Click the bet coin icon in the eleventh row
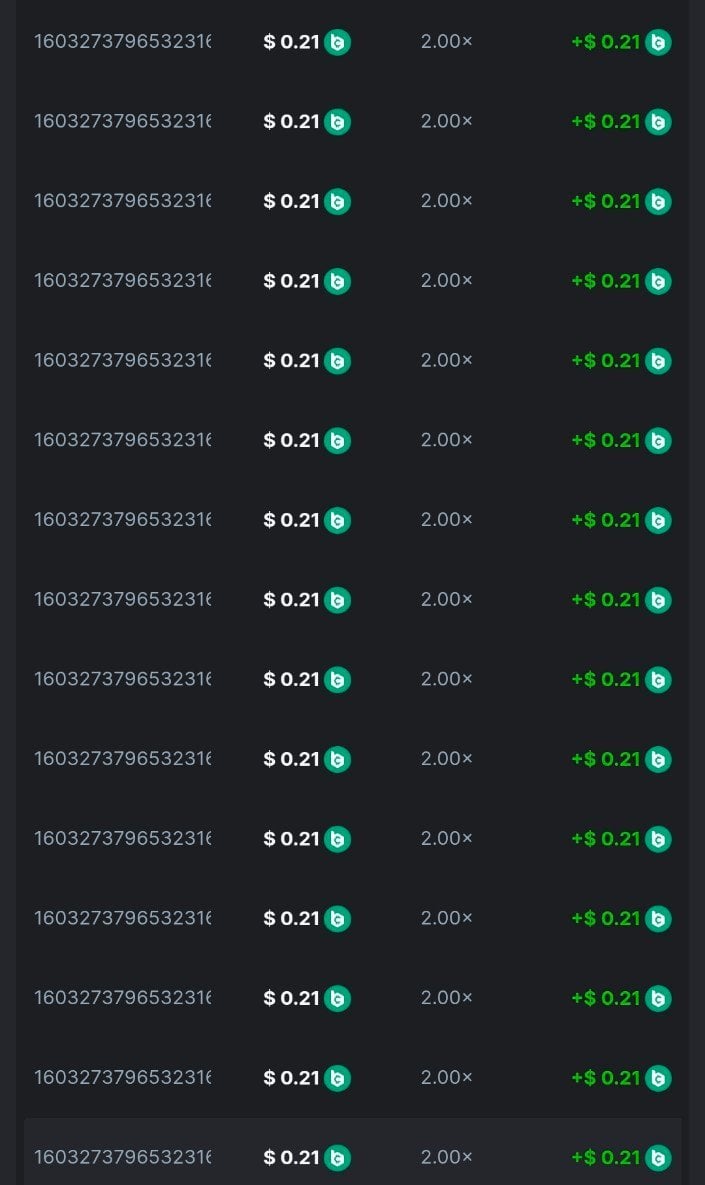705x1185 pixels. coord(337,839)
